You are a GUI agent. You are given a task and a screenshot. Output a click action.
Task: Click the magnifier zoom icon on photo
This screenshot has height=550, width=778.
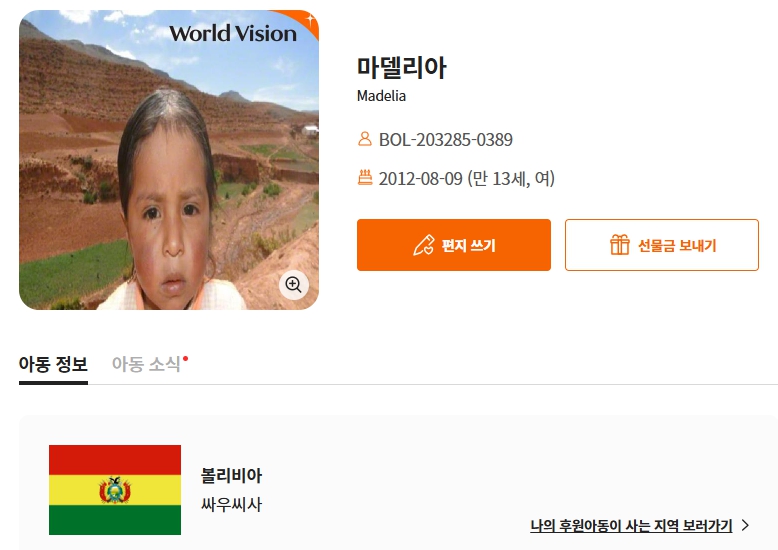click(x=293, y=285)
